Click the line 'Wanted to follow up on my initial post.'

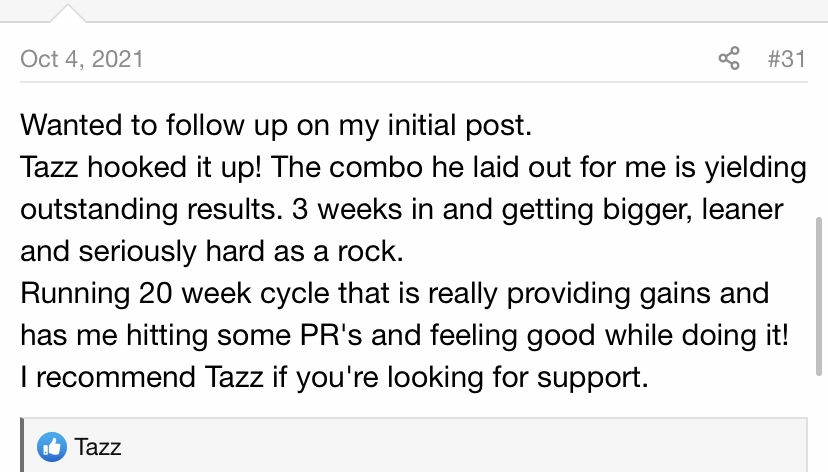click(276, 125)
